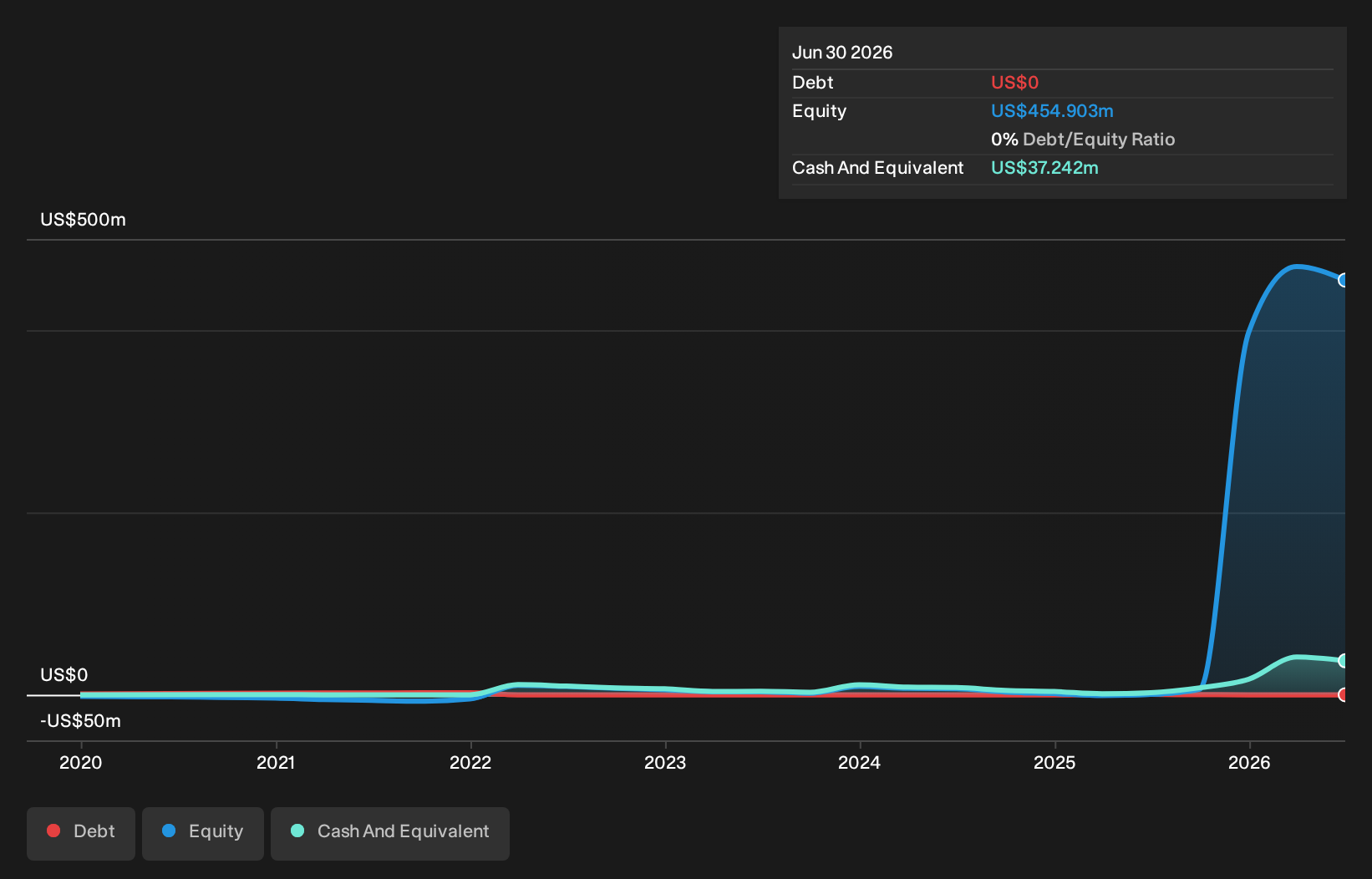Click the Cash And Equivalent tooltip label

(877, 168)
